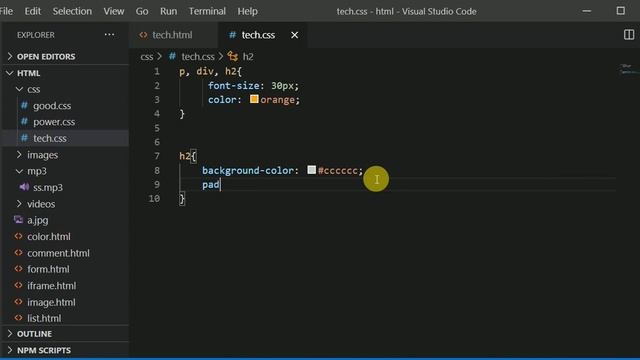Open the Edit menu
Screen dimensions: 640x360
coord(33,11)
